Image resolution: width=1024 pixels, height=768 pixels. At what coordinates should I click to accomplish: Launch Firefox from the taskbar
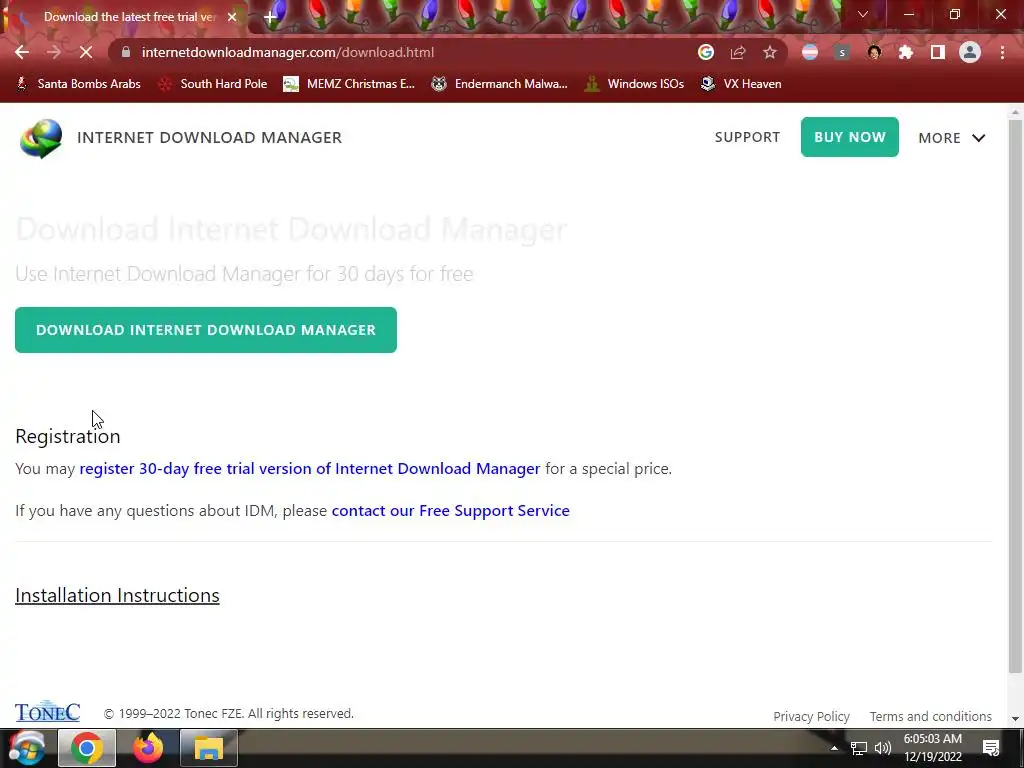[x=148, y=748]
